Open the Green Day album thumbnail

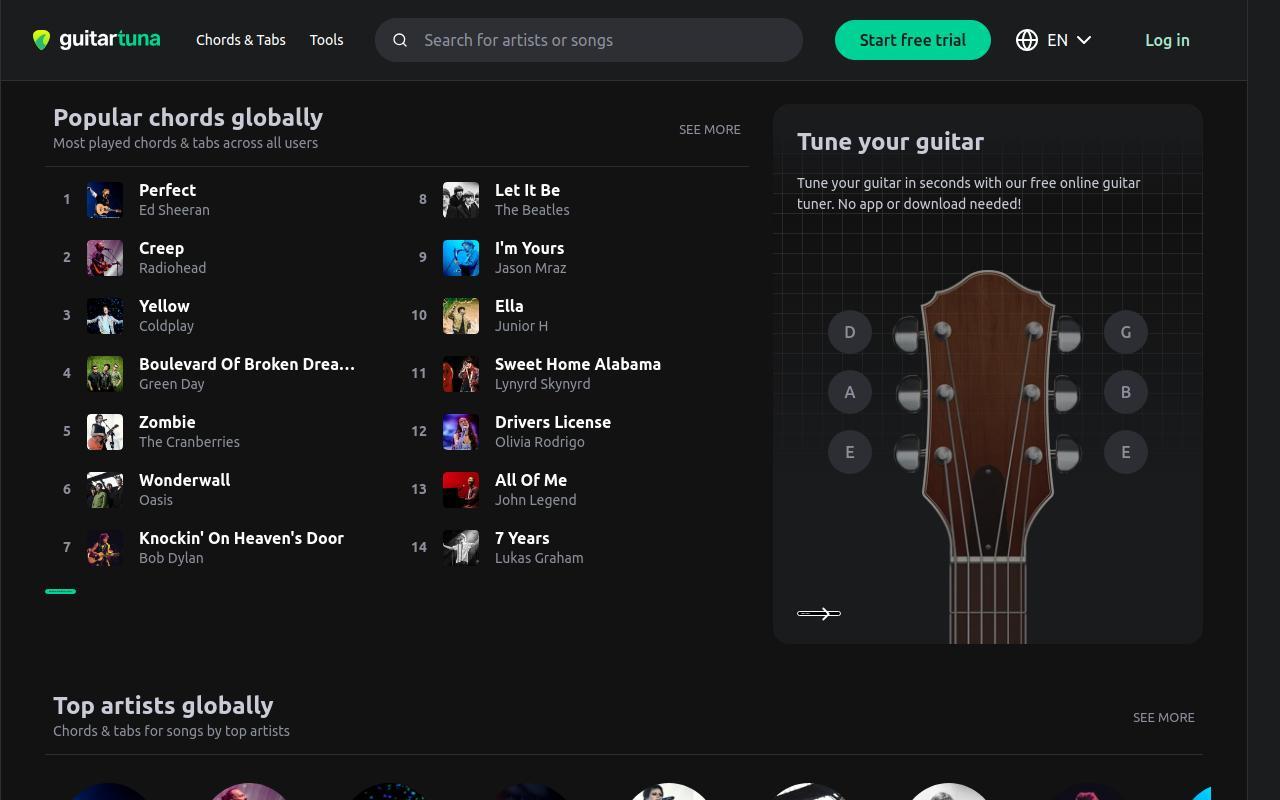(105, 374)
